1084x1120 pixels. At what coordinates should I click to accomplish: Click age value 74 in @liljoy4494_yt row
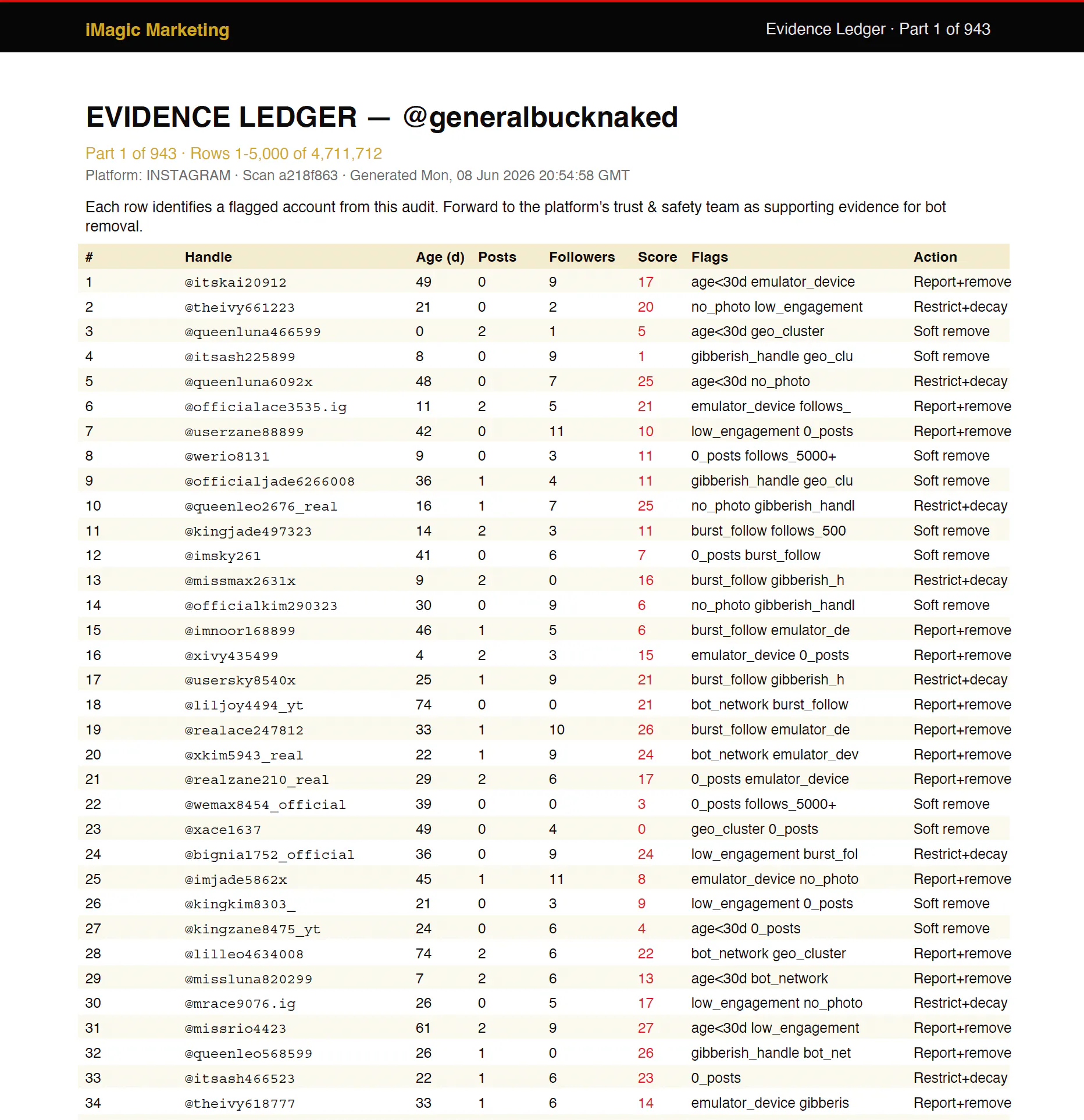(423, 705)
